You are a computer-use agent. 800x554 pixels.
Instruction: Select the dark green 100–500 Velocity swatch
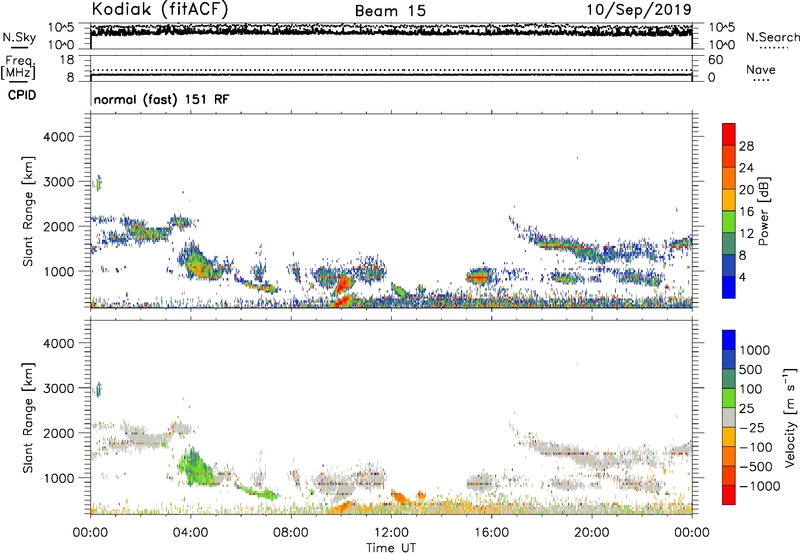click(729, 379)
